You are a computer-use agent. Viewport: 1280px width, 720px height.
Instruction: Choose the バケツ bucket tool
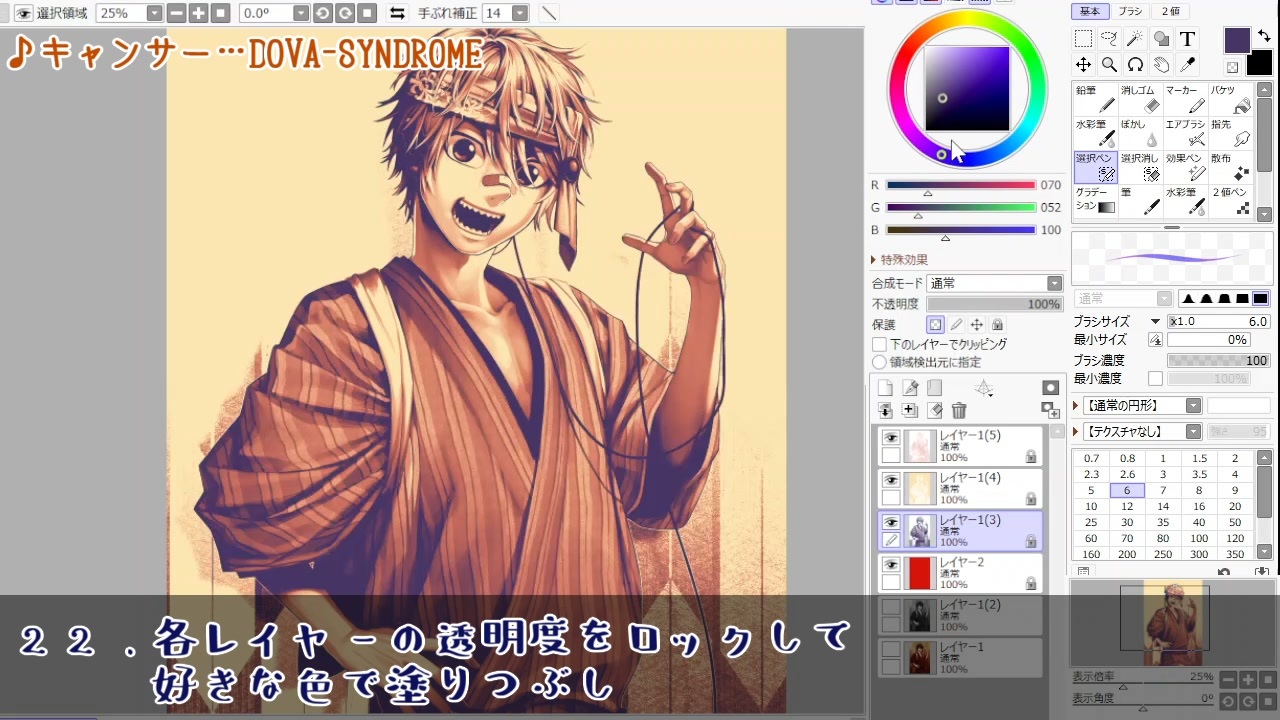[1230, 99]
